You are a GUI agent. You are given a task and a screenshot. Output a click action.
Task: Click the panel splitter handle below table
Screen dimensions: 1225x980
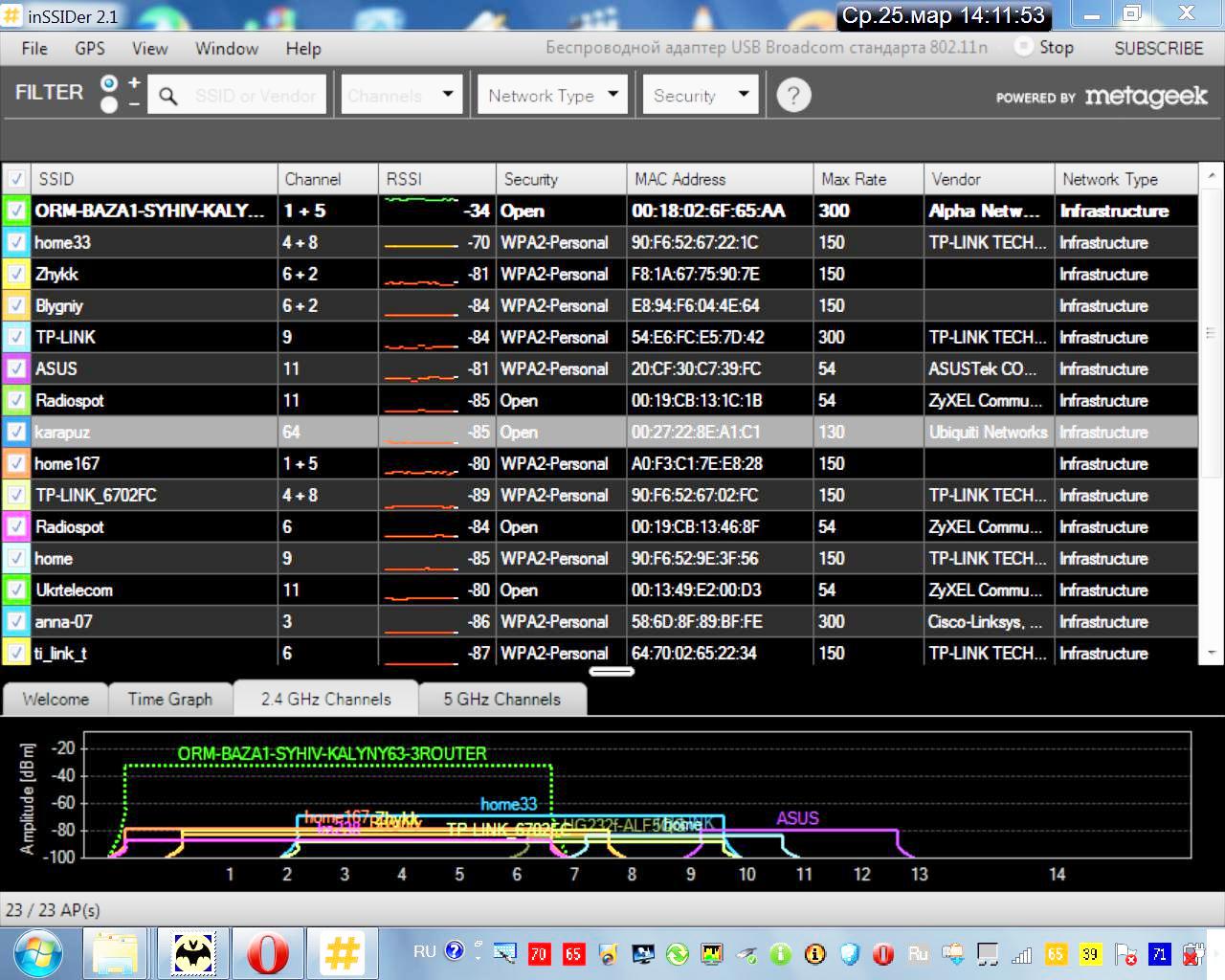[x=612, y=671]
